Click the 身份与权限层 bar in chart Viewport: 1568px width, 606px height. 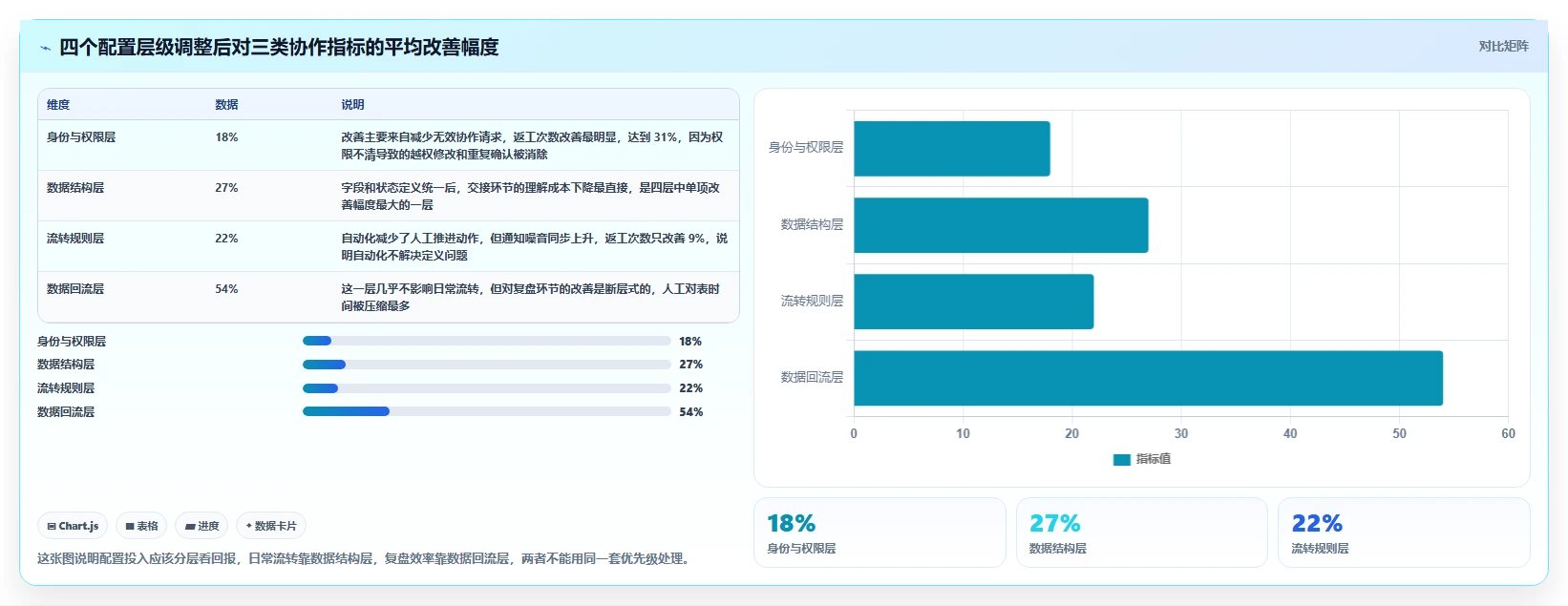pyautogui.click(x=952, y=149)
